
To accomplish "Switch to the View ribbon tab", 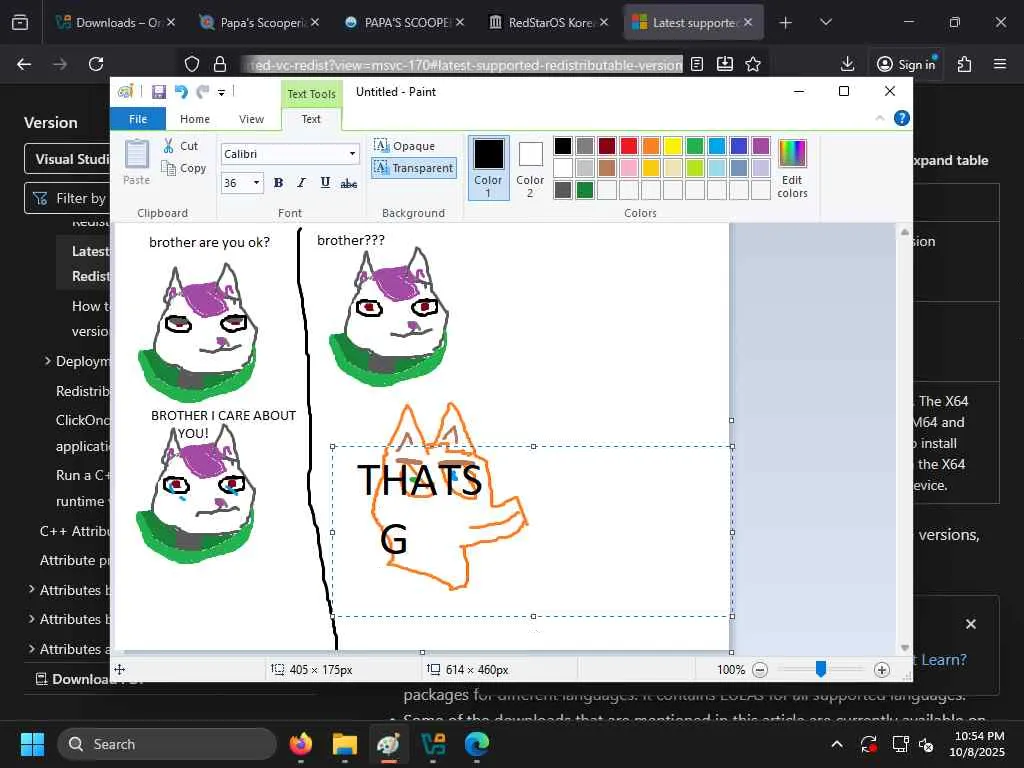I will coord(251,119).
